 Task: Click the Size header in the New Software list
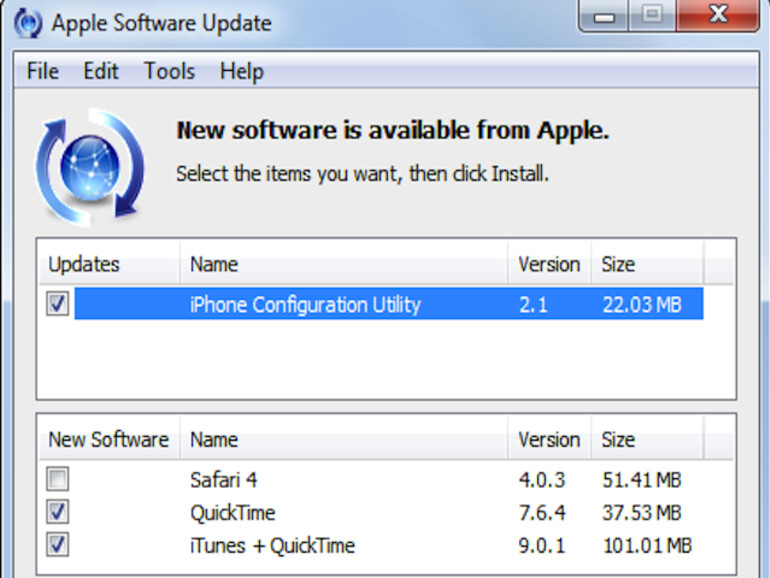click(648, 440)
